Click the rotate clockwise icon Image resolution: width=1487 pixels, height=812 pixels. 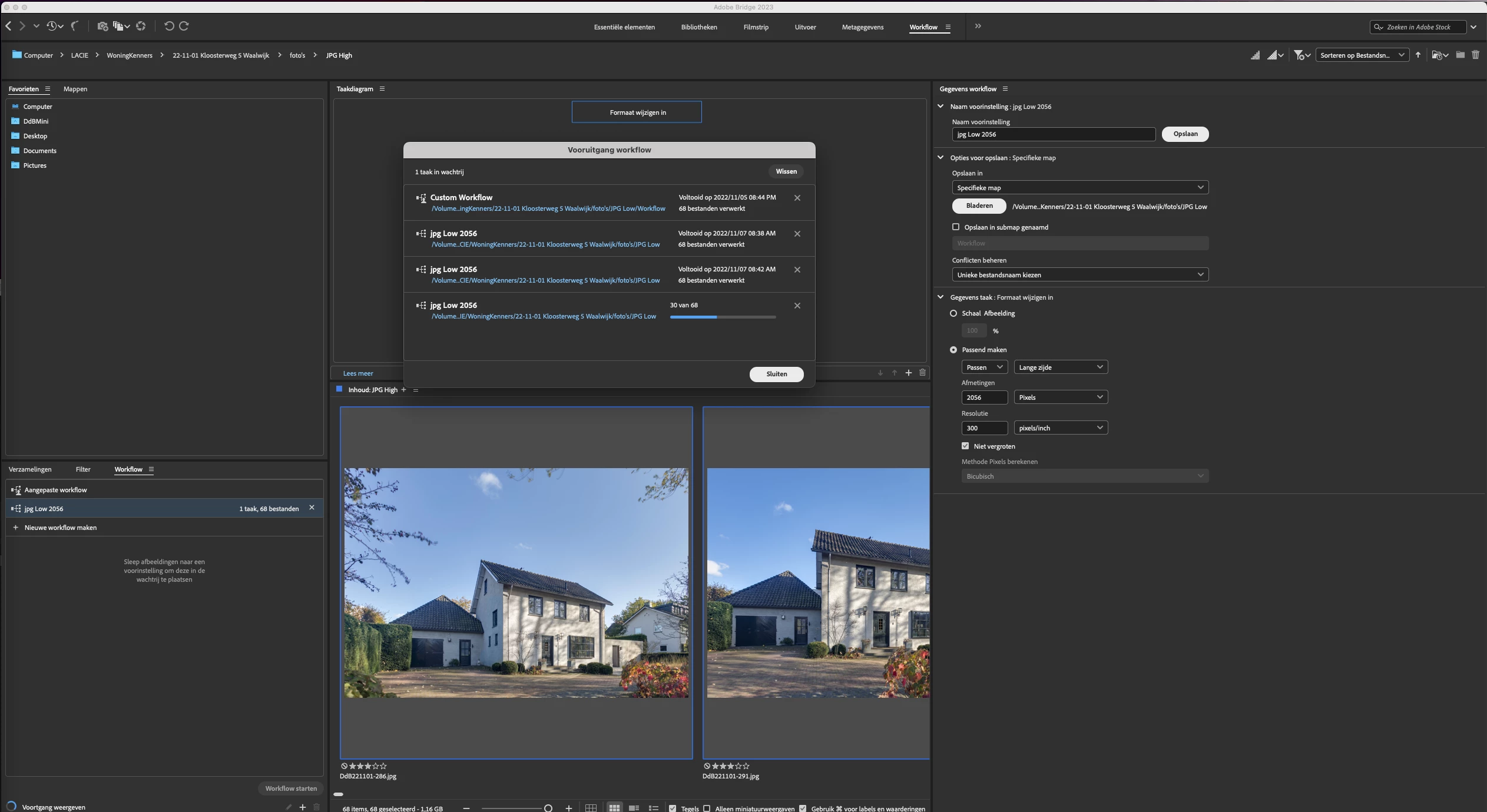pyautogui.click(x=184, y=26)
